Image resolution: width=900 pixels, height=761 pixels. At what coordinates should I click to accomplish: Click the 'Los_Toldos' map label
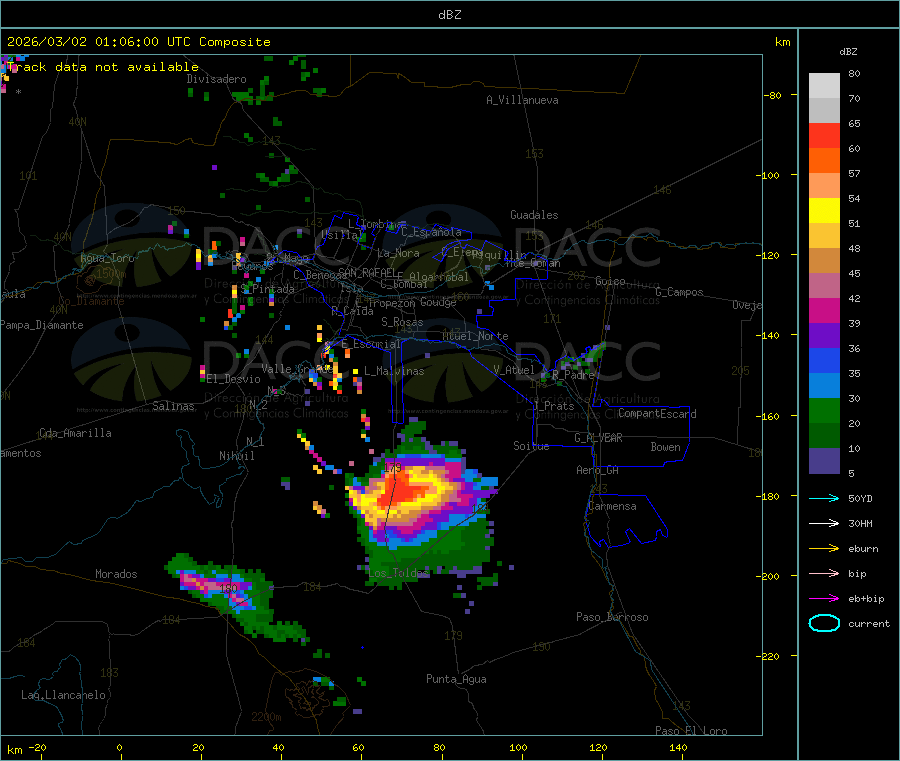pos(398,573)
